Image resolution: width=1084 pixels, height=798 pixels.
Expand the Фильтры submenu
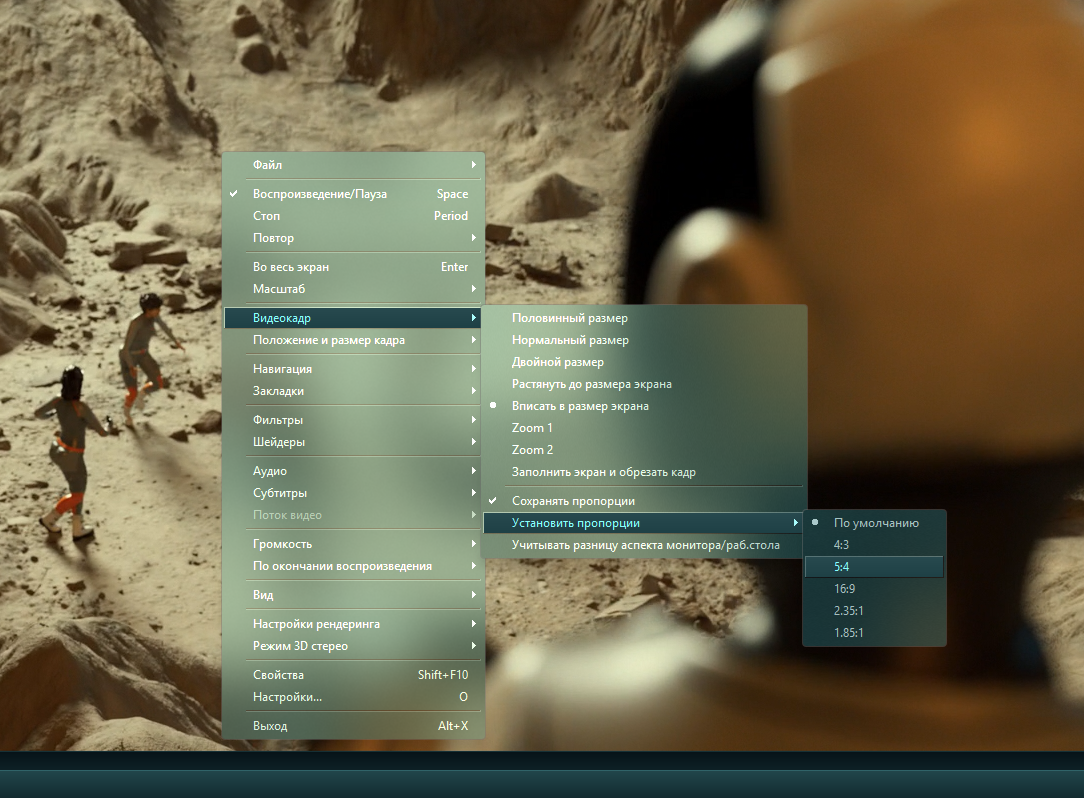coord(353,420)
